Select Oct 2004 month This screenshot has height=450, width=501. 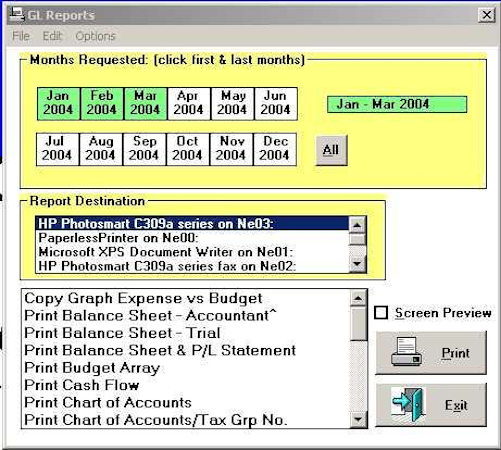[x=188, y=149]
